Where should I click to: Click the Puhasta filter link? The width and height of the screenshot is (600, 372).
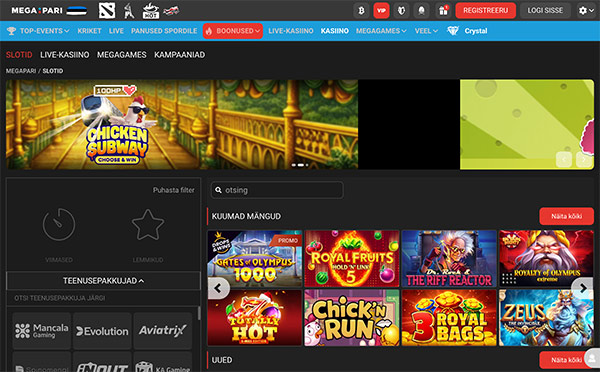[173, 190]
